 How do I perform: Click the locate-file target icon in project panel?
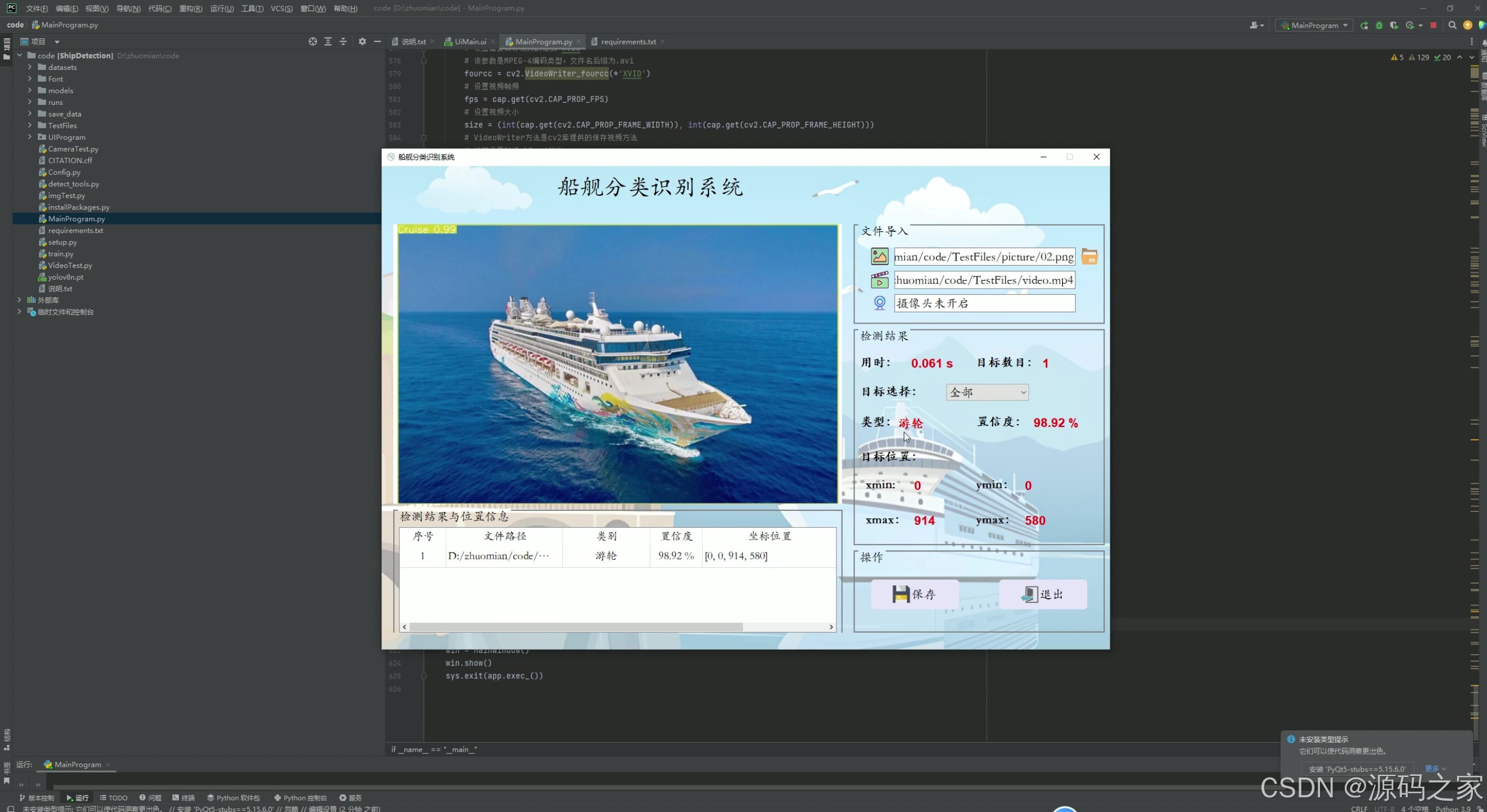[x=313, y=42]
